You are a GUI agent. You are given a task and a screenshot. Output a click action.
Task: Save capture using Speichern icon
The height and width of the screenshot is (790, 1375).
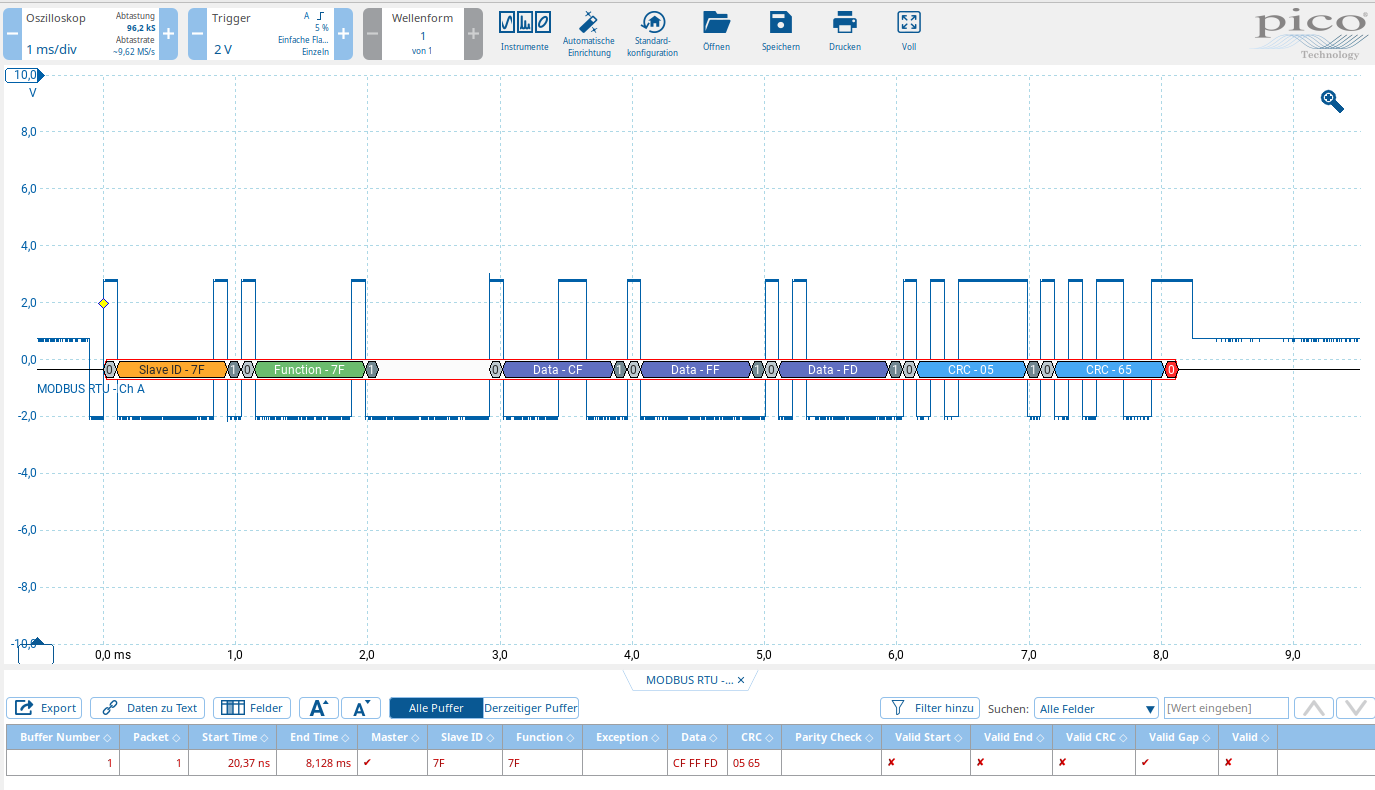pos(780,30)
